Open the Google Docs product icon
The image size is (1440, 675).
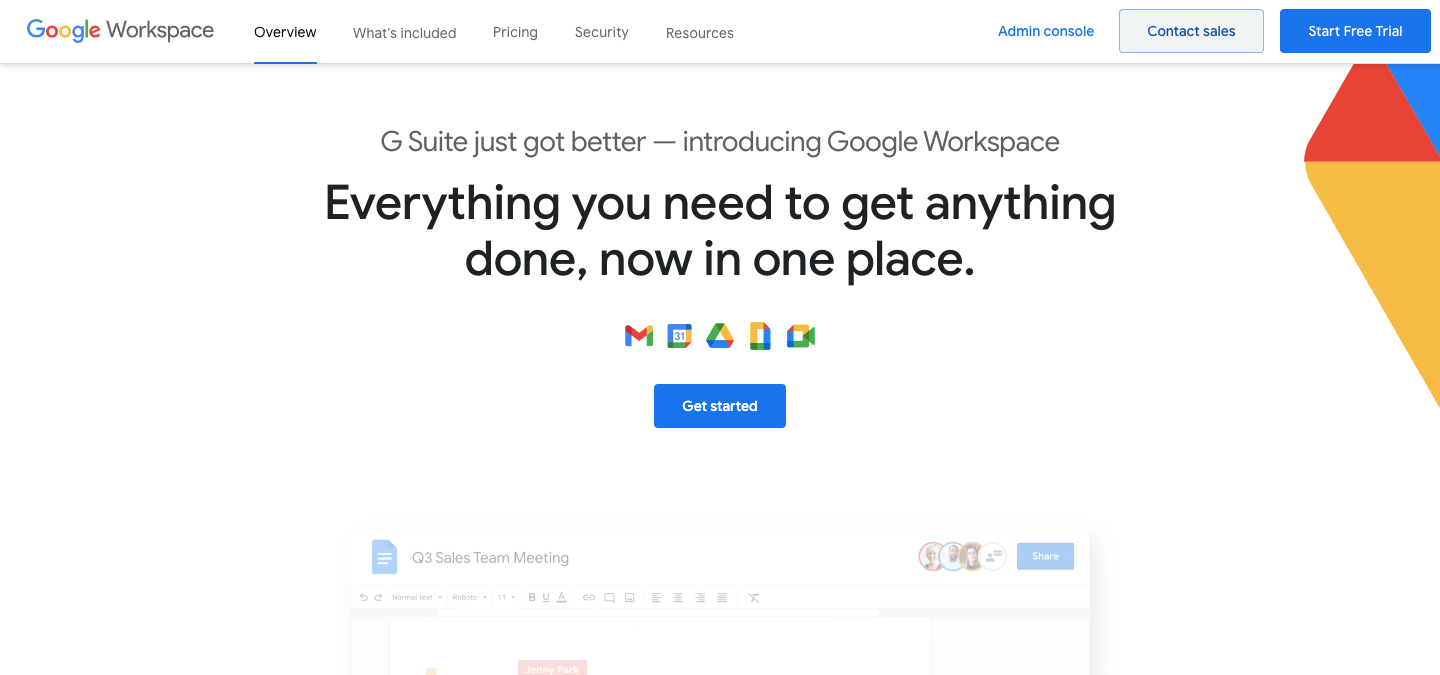coord(760,336)
